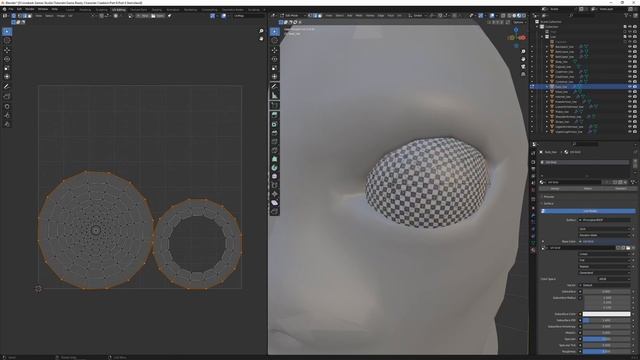Click the pan hand gizmo in UV editor

261,38
